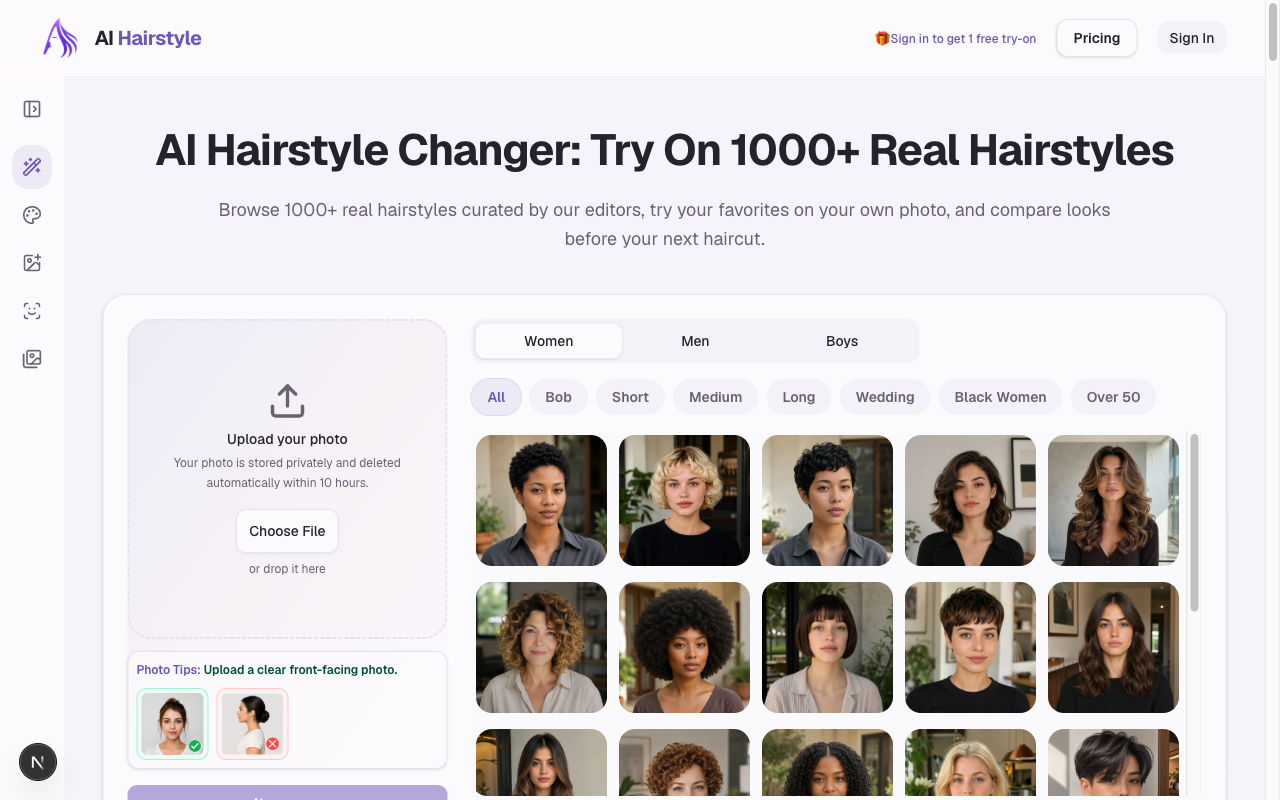
Task: Open the image gallery icon in sidebar
Action: click(32, 359)
